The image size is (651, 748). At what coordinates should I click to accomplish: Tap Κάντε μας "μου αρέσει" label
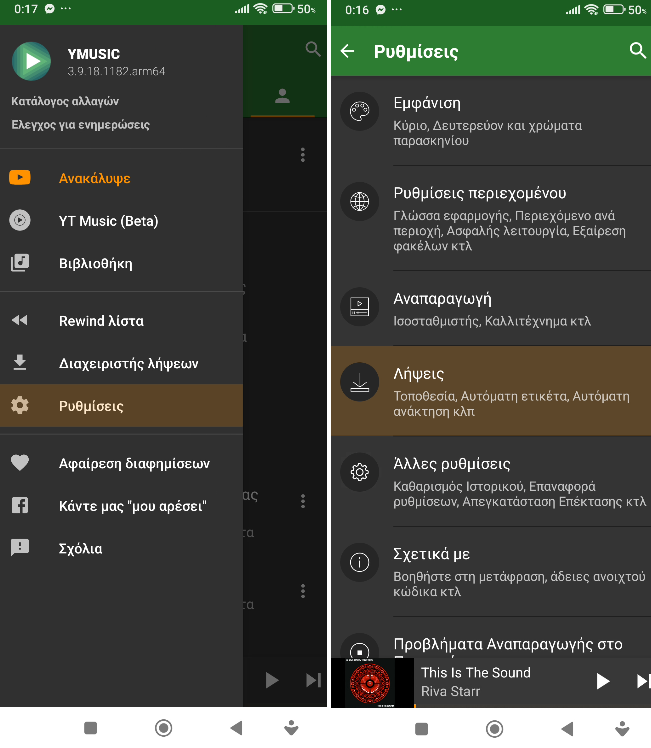(133, 506)
